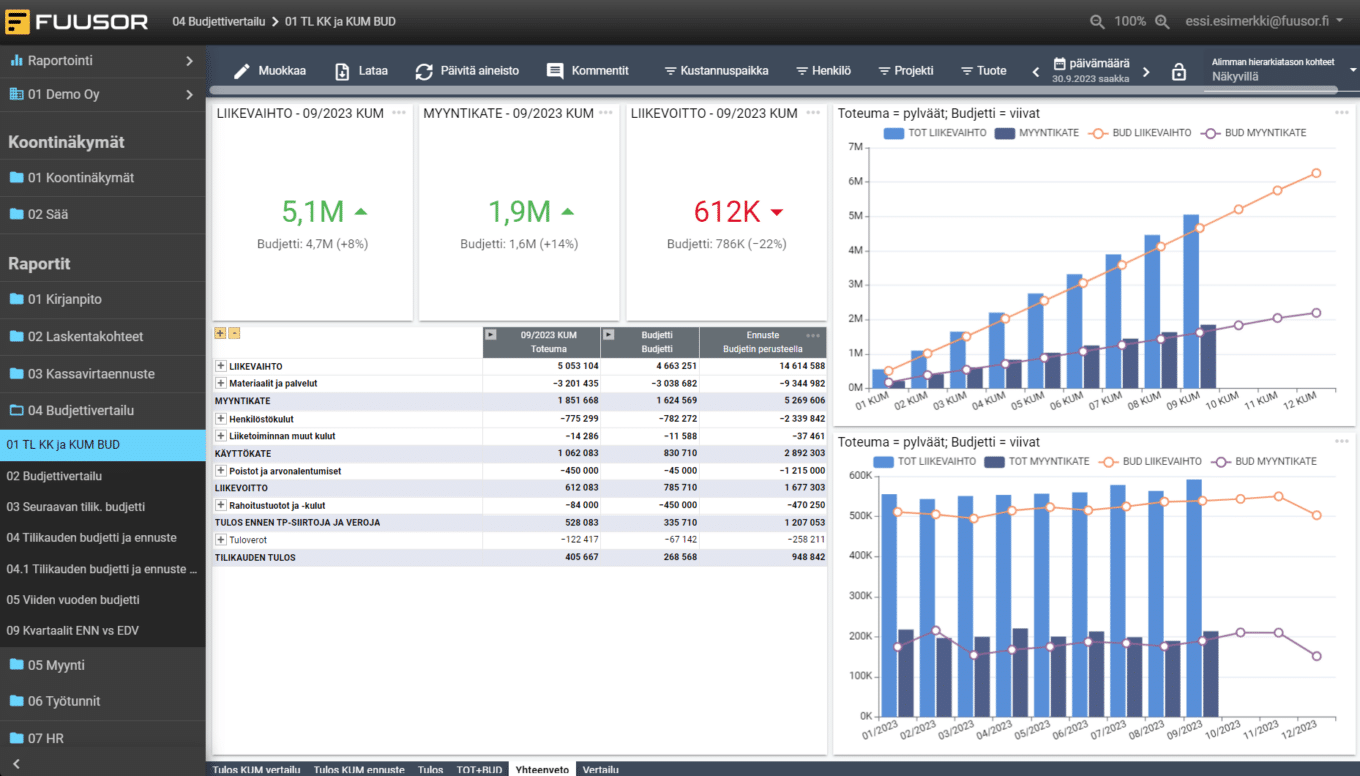Click zoom in magnifier icon
The width and height of the screenshot is (1360, 776).
(1162, 21)
